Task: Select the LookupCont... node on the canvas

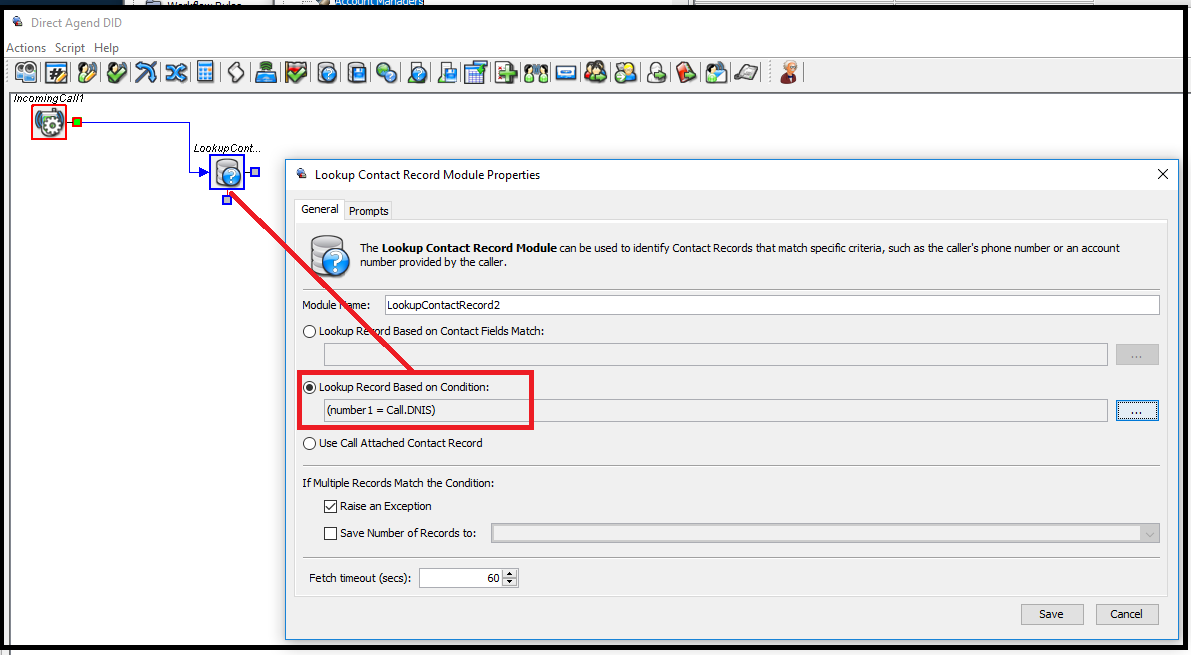Action: [227, 172]
